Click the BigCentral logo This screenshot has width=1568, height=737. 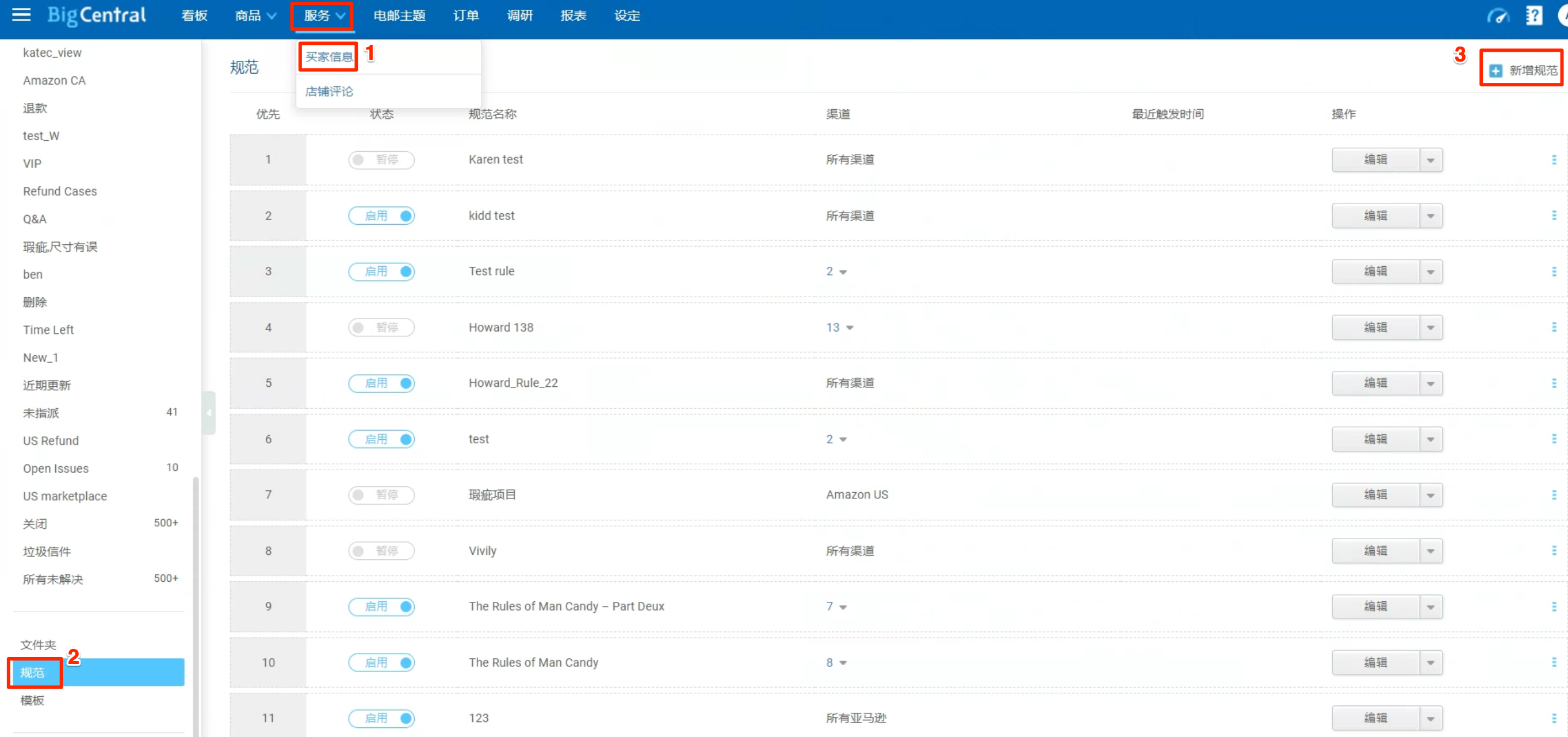[x=97, y=15]
